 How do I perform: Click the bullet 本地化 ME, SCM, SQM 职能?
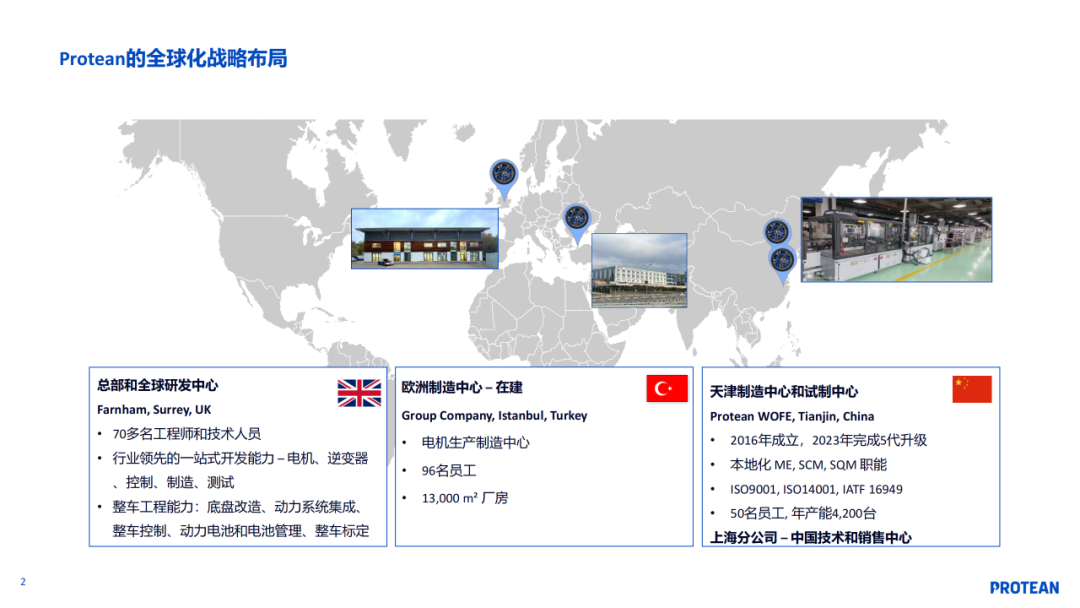click(x=809, y=465)
